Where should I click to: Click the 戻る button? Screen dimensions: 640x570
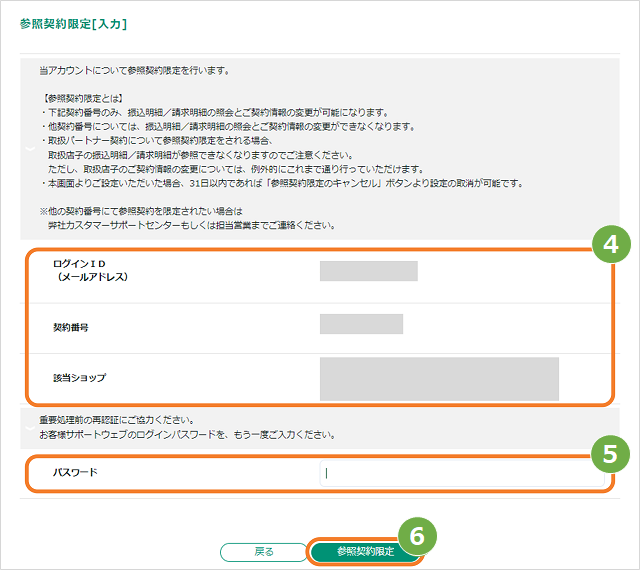click(x=263, y=552)
